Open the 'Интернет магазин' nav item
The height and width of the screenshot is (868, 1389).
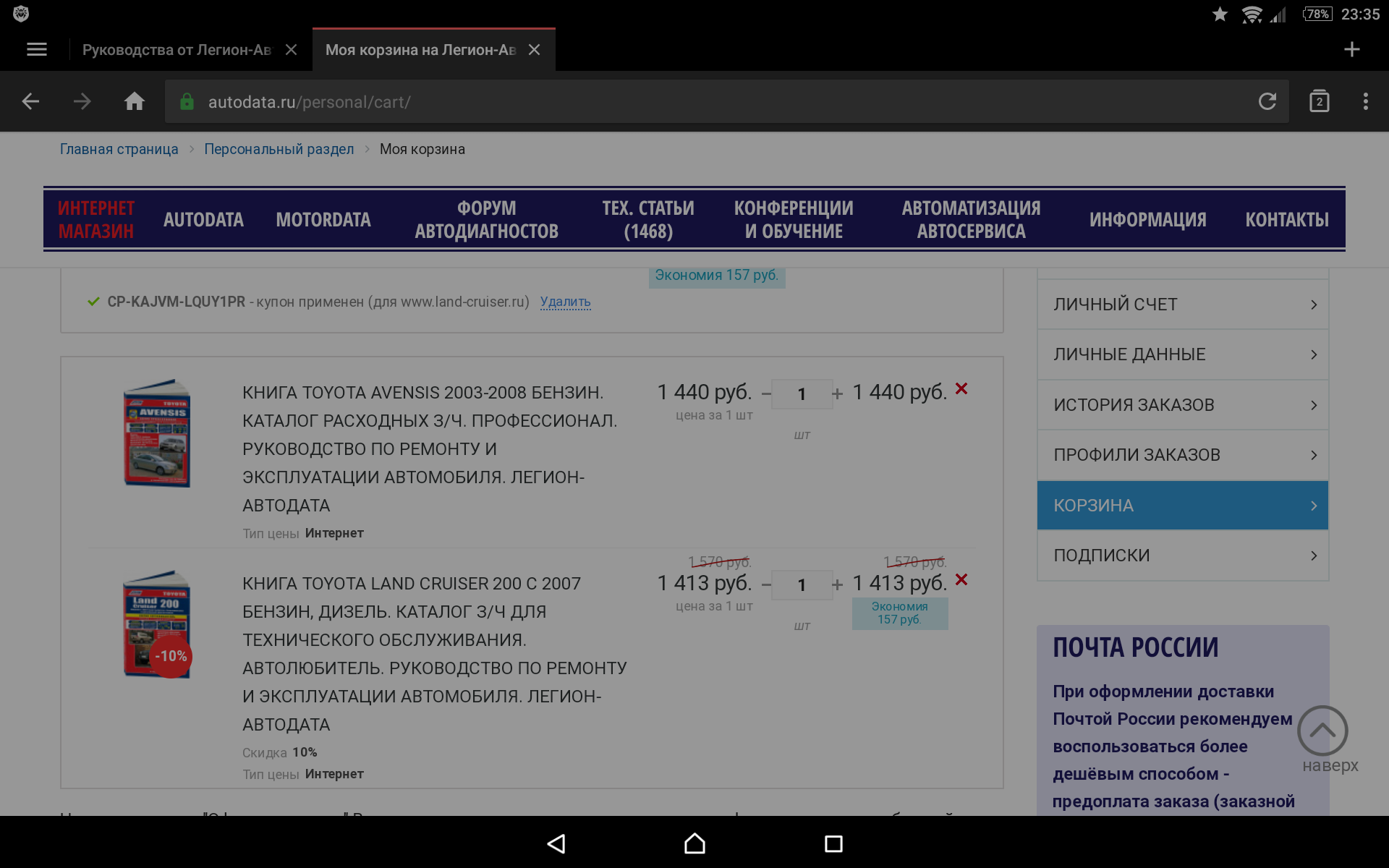coord(96,219)
